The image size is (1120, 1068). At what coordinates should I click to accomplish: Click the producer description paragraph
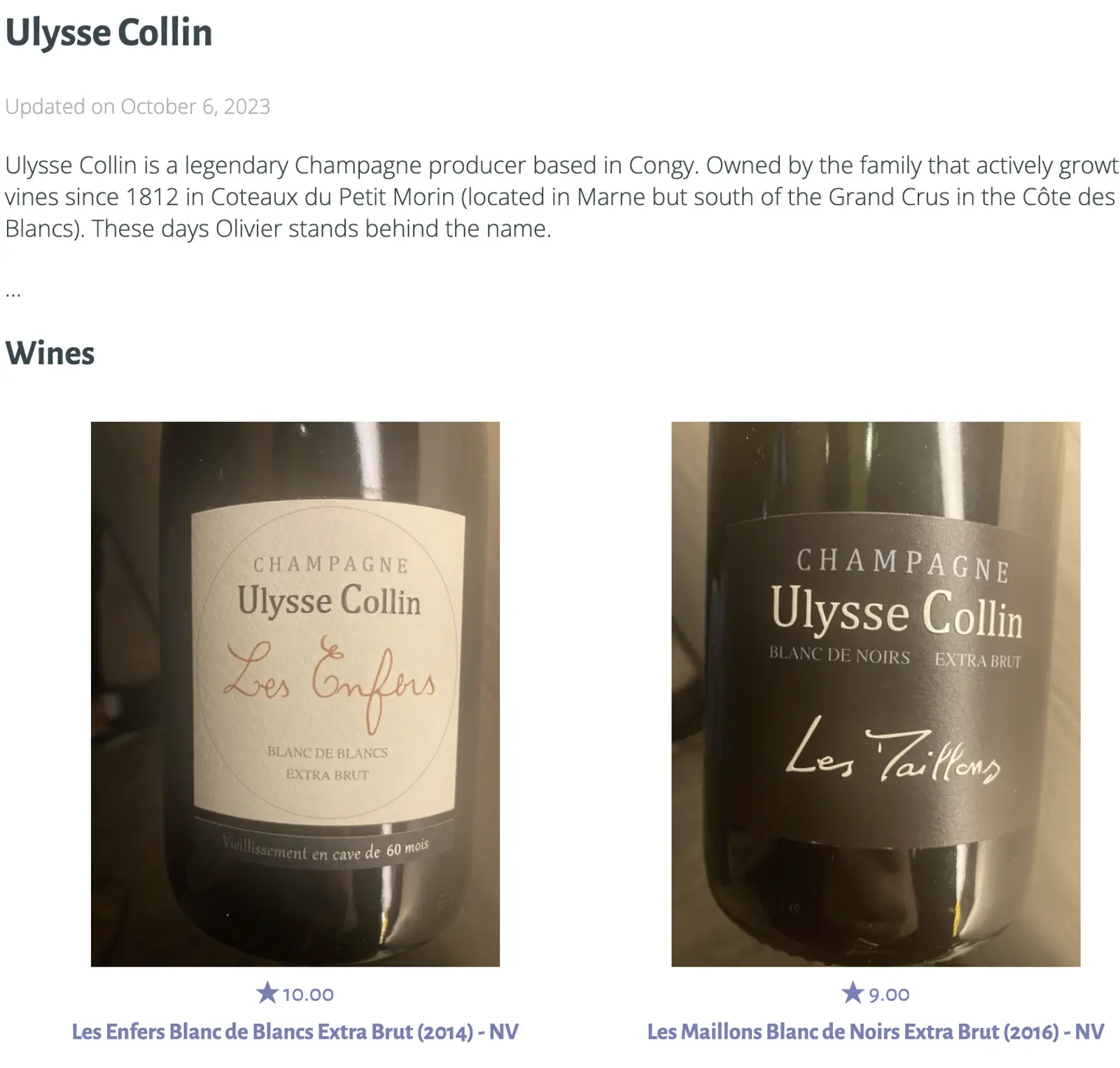[x=561, y=197]
